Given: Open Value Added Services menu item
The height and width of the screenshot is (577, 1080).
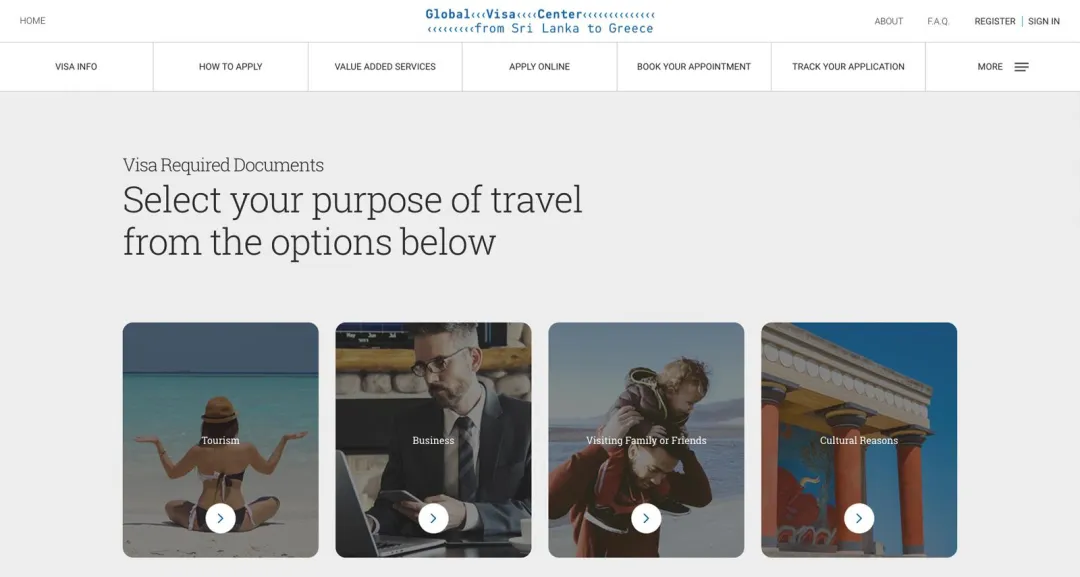Looking at the screenshot, I should [x=385, y=67].
